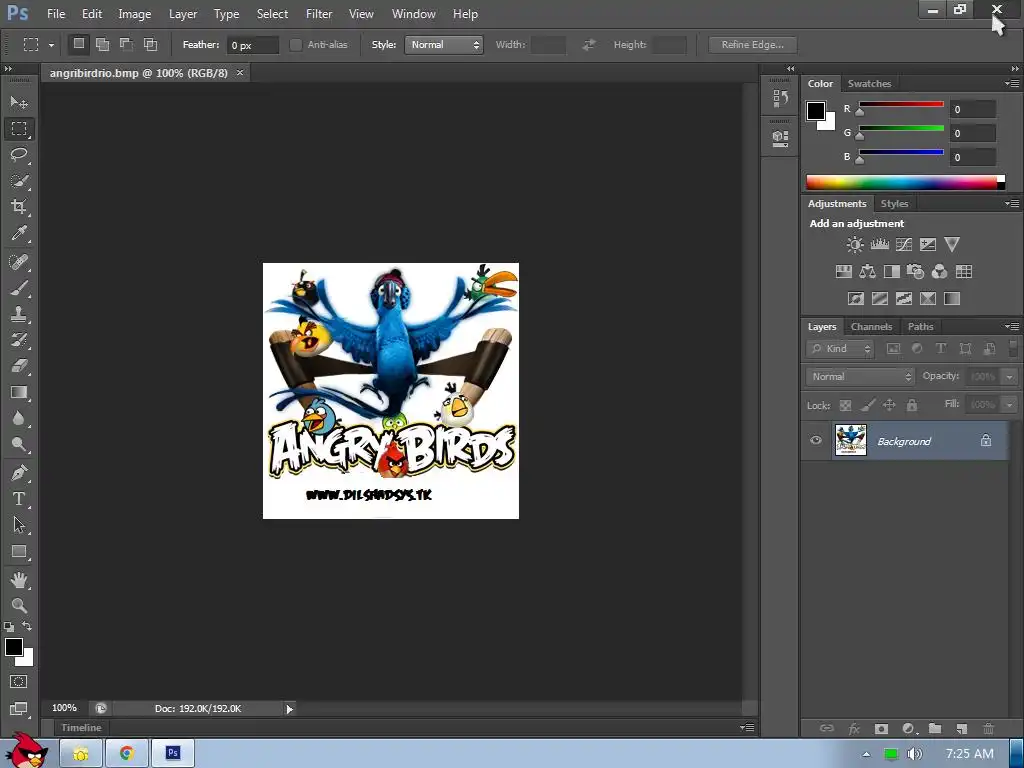Add a Levels adjustment

click(880, 245)
